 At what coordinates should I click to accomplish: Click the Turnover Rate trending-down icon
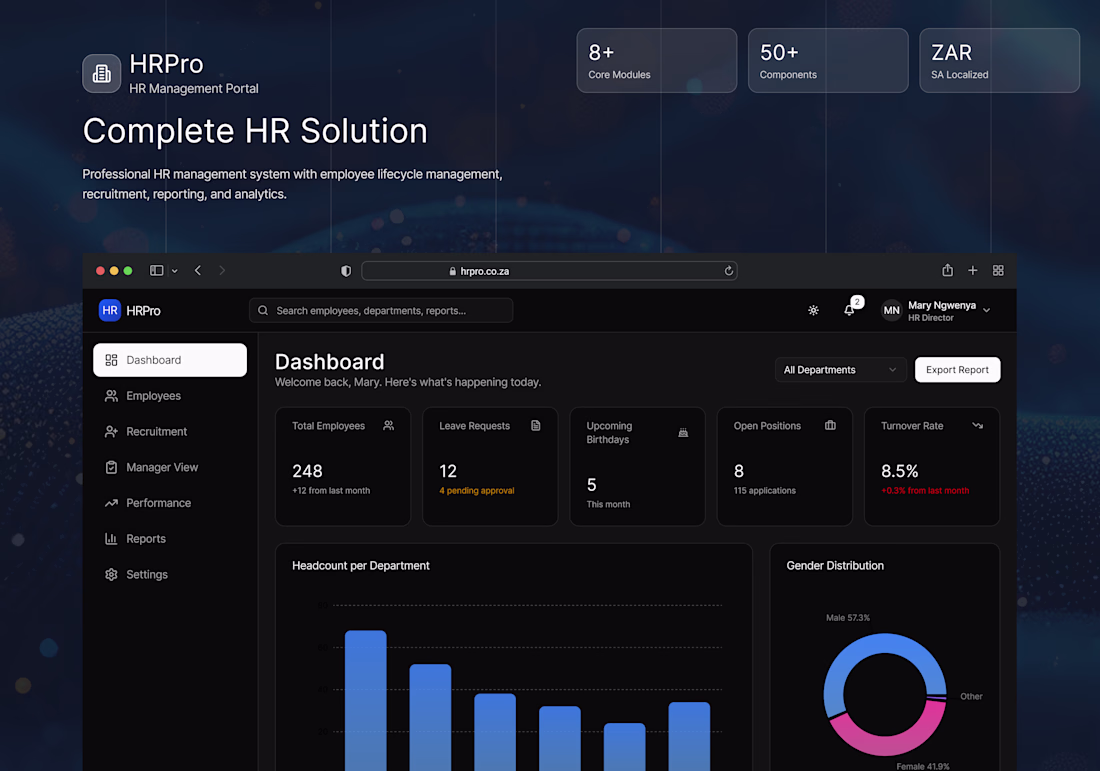(x=977, y=425)
